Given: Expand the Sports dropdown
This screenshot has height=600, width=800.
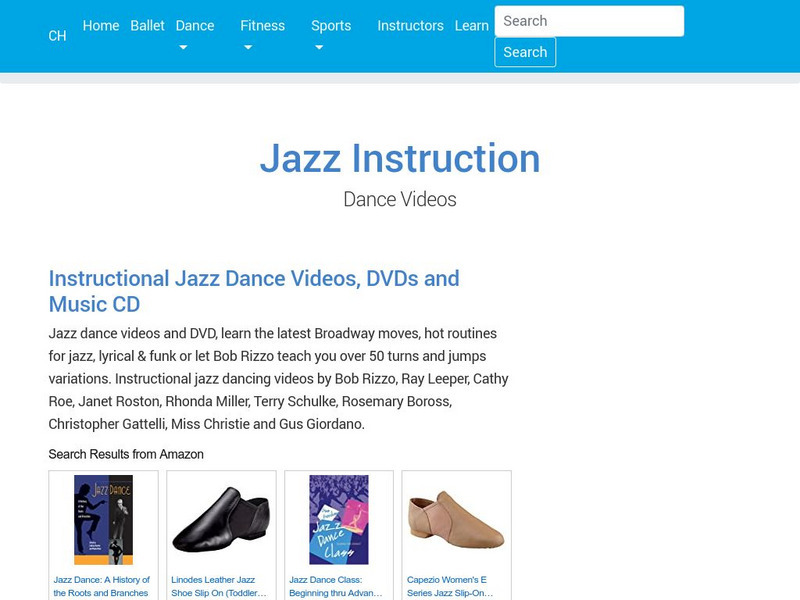Looking at the screenshot, I should coord(330,26).
